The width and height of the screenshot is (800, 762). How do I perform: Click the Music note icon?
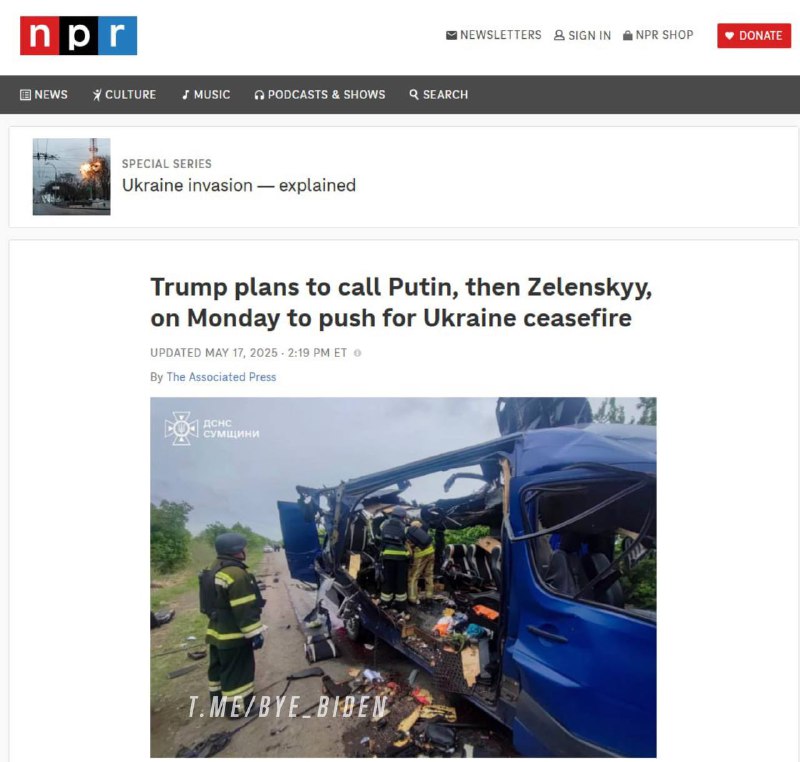click(186, 95)
